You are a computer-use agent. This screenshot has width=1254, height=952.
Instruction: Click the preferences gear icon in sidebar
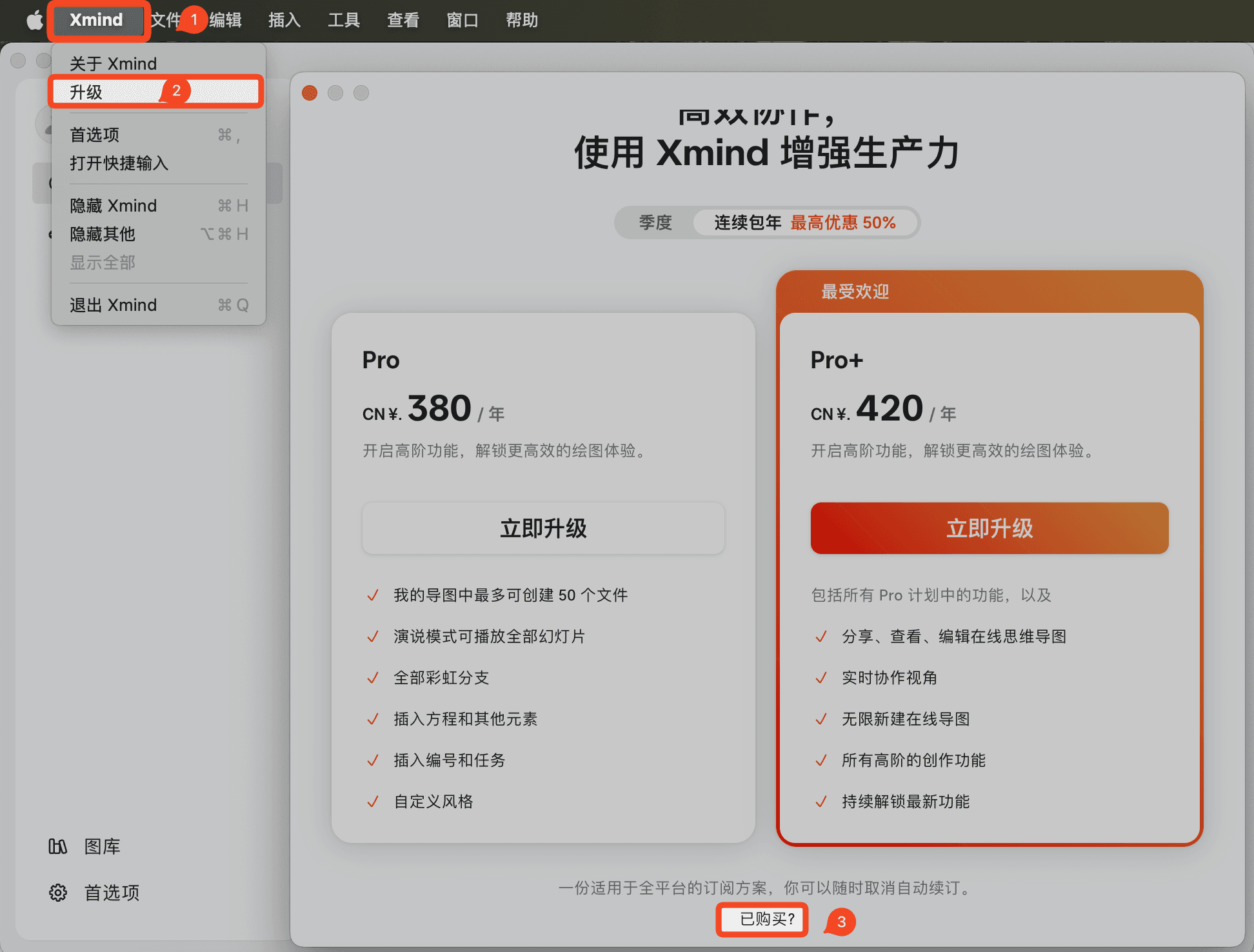(58, 893)
